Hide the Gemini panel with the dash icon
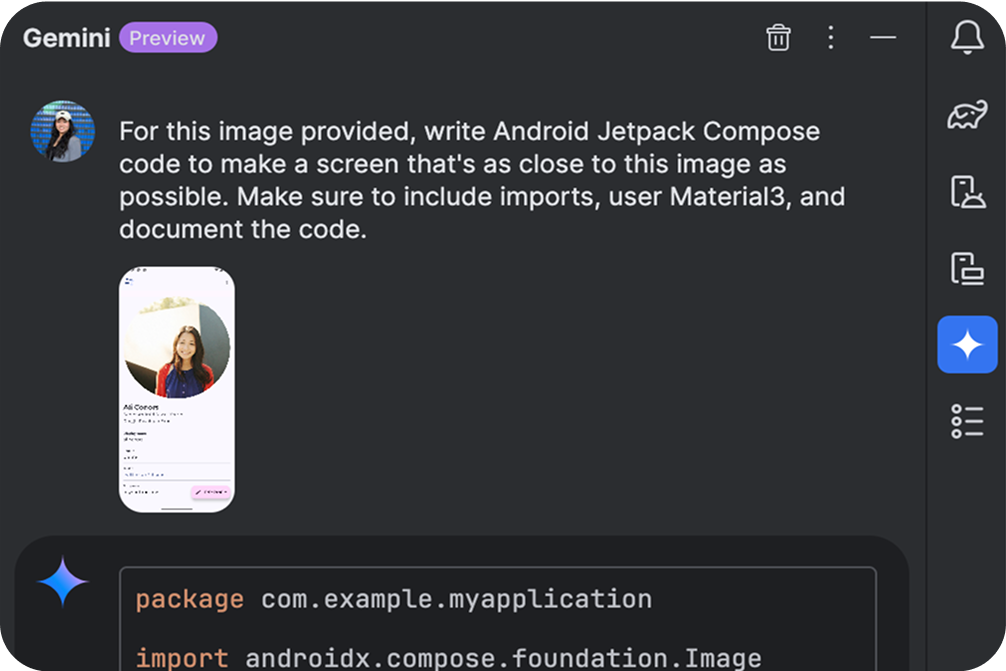The height and width of the screenshot is (671, 1006). [882, 38]
